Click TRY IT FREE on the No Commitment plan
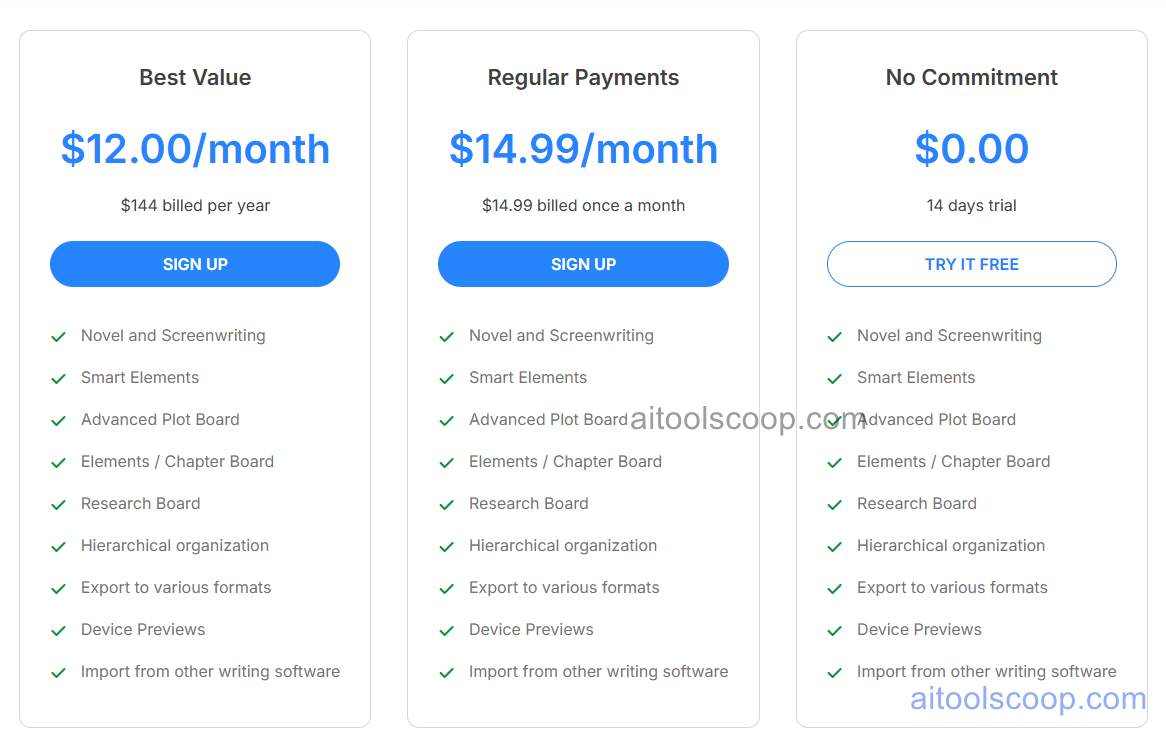The height and width of the screenshot is (736, 1166). click(971, 264)
